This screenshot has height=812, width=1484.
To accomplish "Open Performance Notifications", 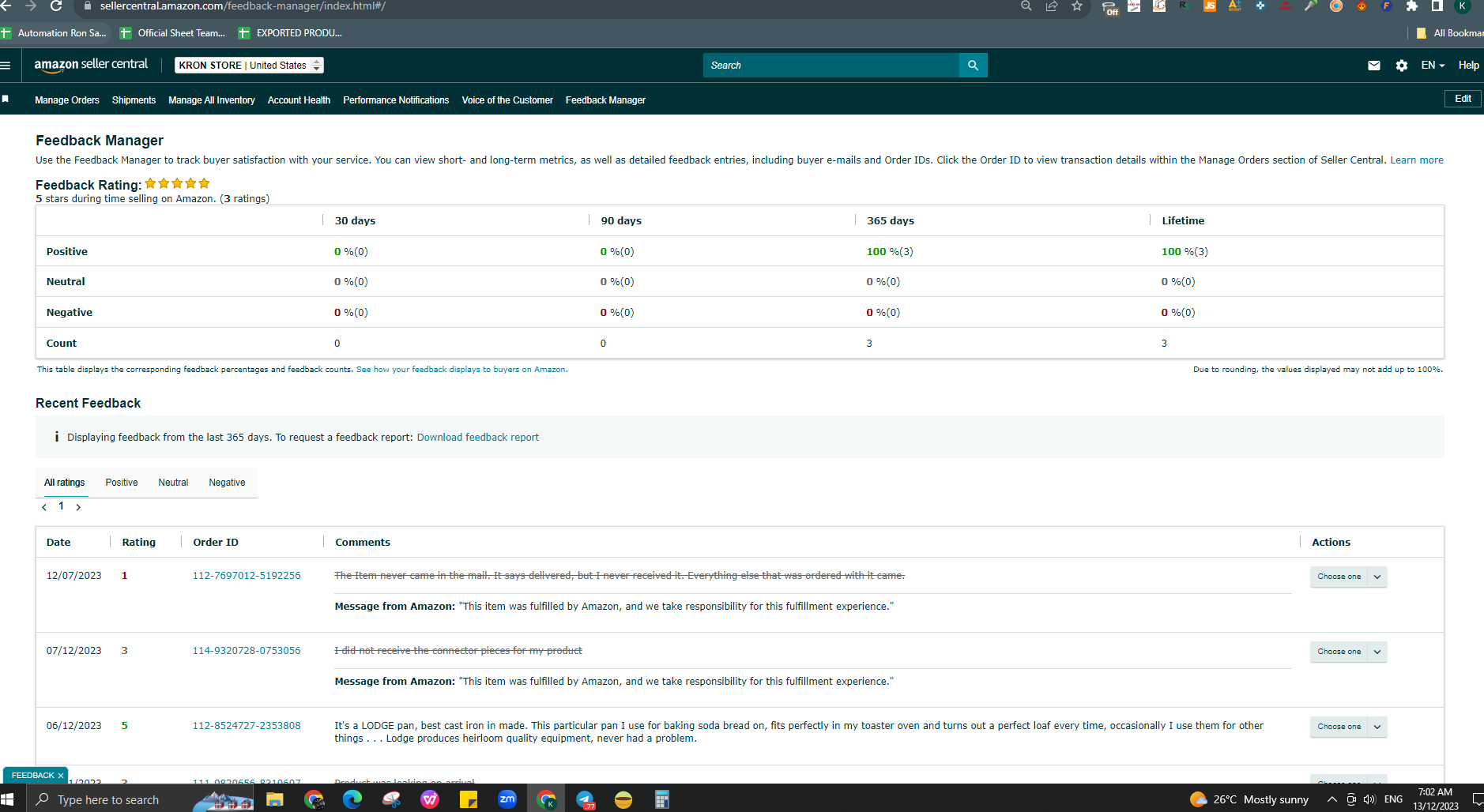I will pos(396,100).
